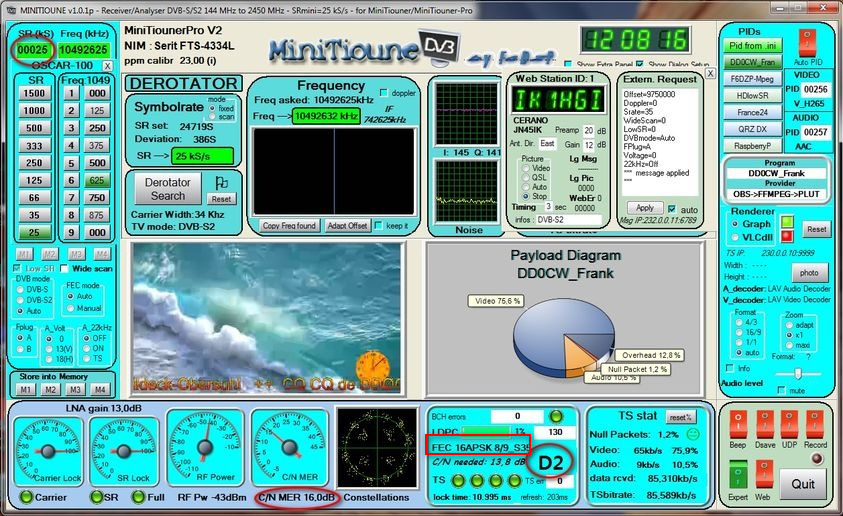Image resolution: width=843 pixels, height=516 pixels.
Task: Click the SR Lock gauge knob
Action: (124, 450)
